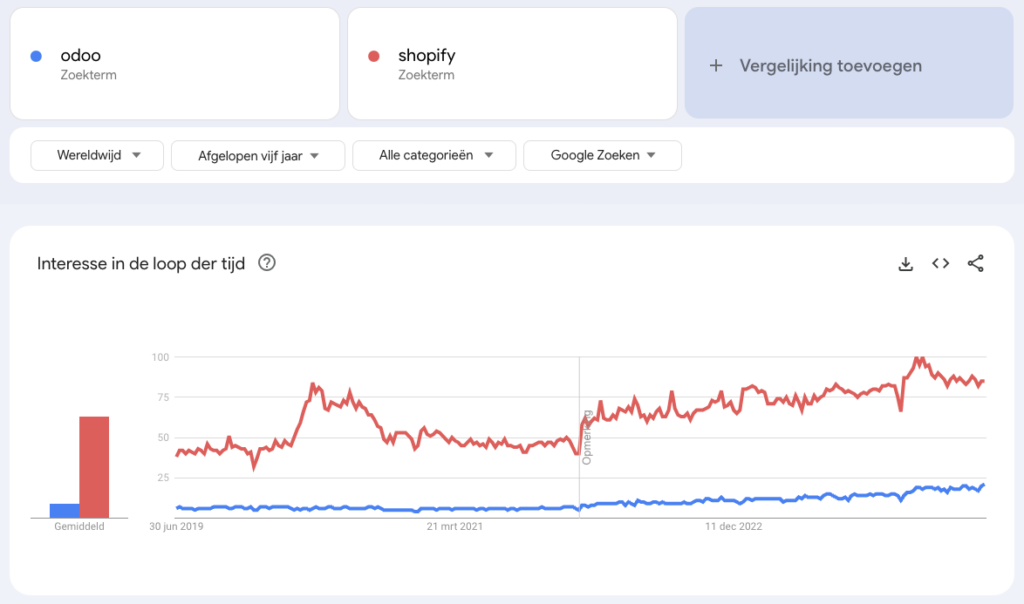Viewport: 1024px width, 604px height.
Task: Share the 'Interesse in de loop der tijd' chart
Action: [975, 263]
